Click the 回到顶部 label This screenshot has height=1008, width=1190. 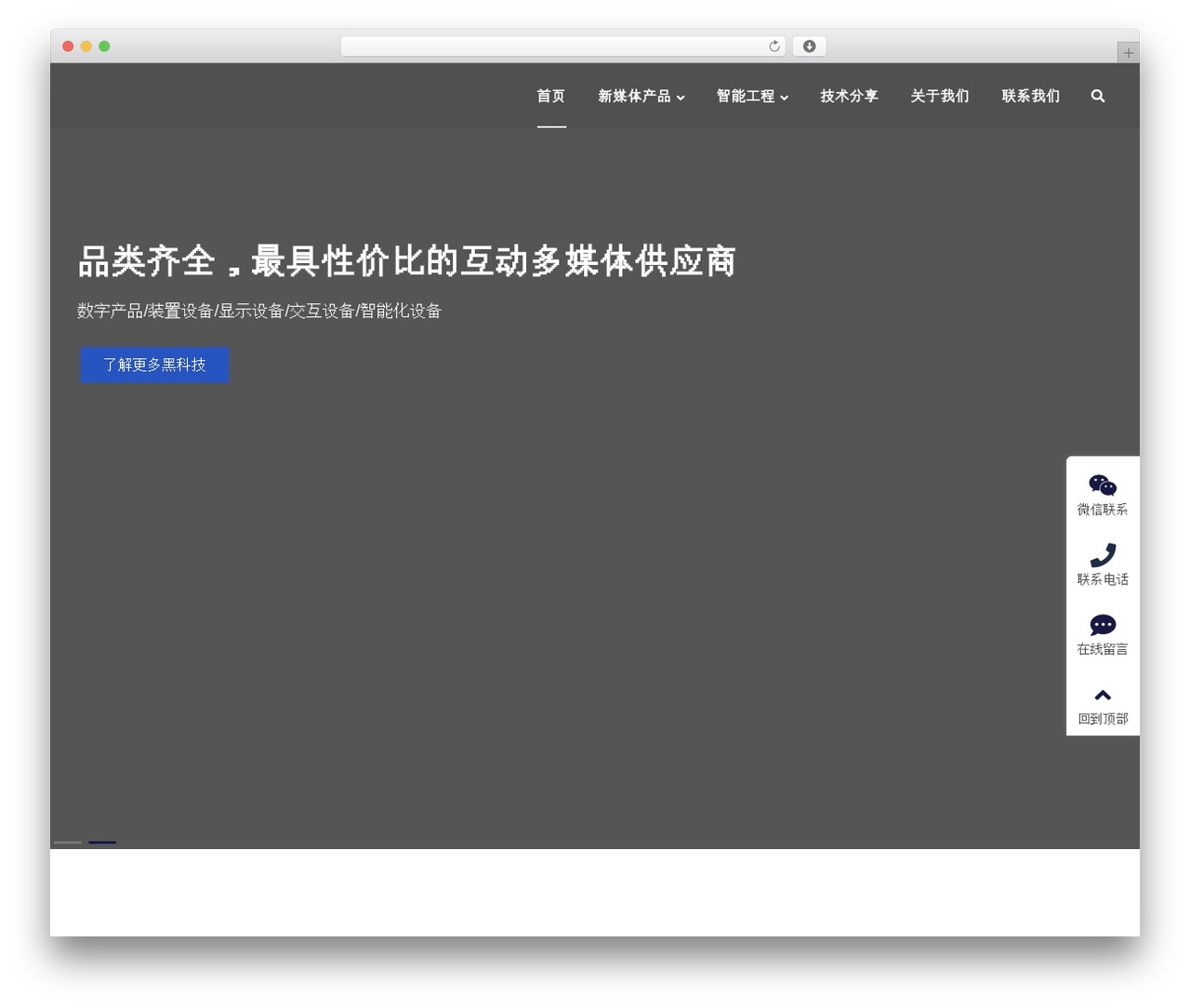pyautogui.click(x=1103, y=719)
